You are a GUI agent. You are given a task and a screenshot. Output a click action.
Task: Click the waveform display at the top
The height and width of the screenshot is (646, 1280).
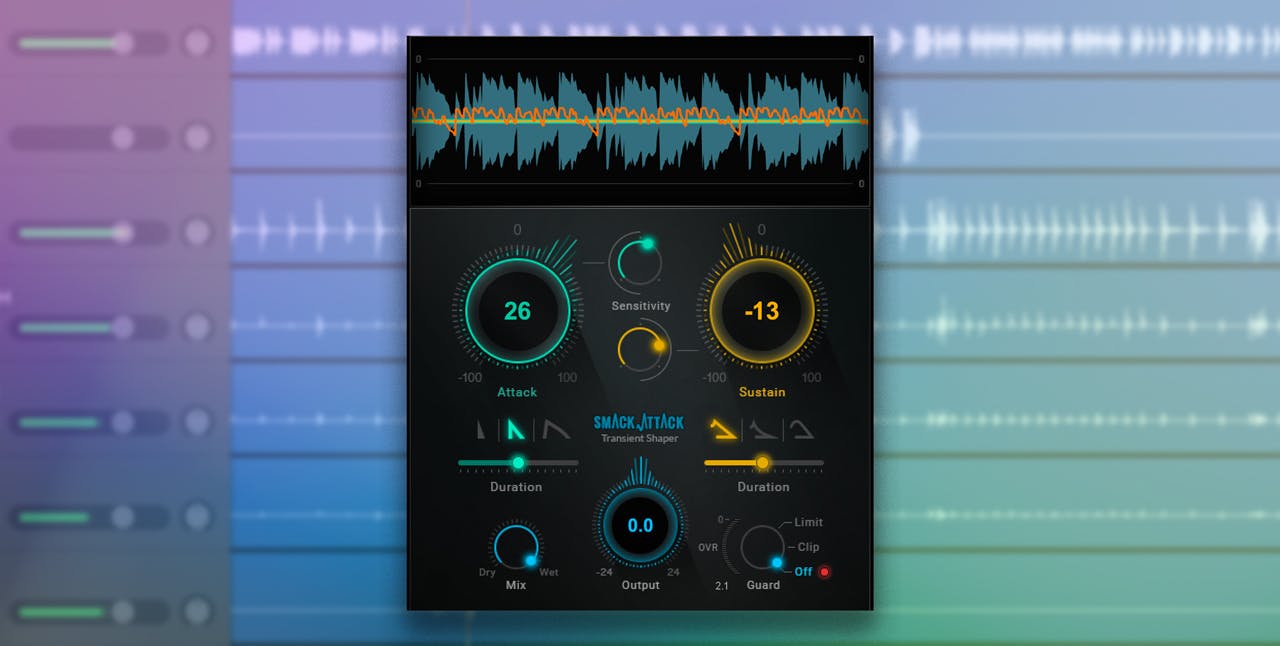point(640,122)
